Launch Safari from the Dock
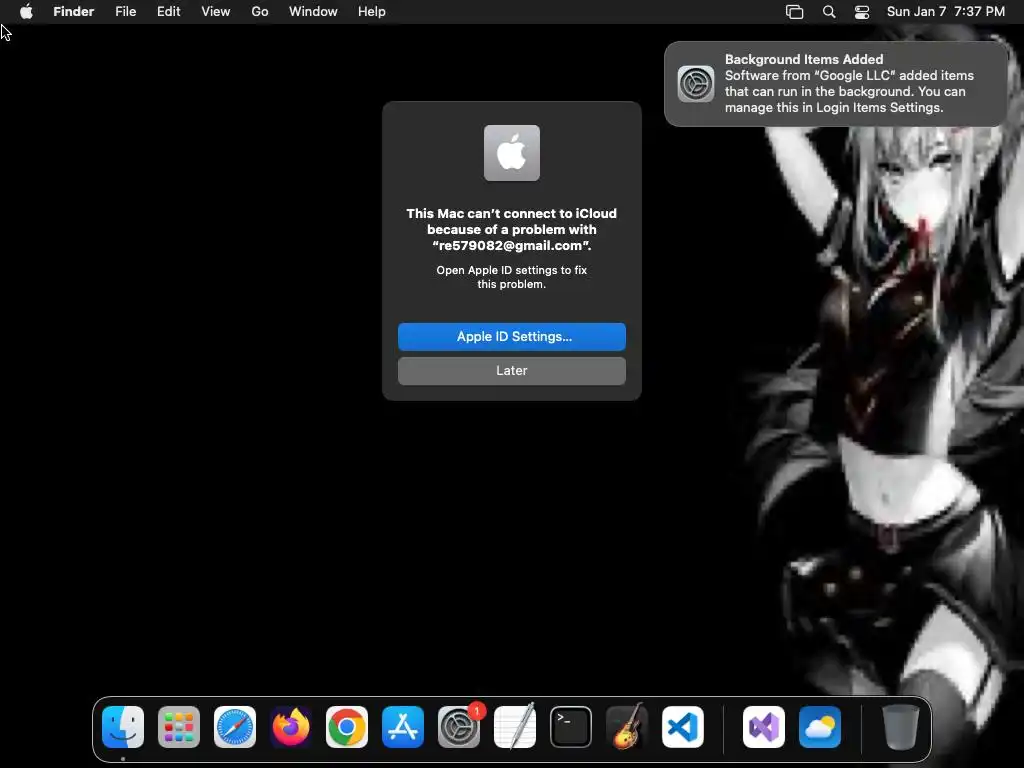The height and width of the screenshot is (768, 1024). pyautogui.click(x=235, y=727)
